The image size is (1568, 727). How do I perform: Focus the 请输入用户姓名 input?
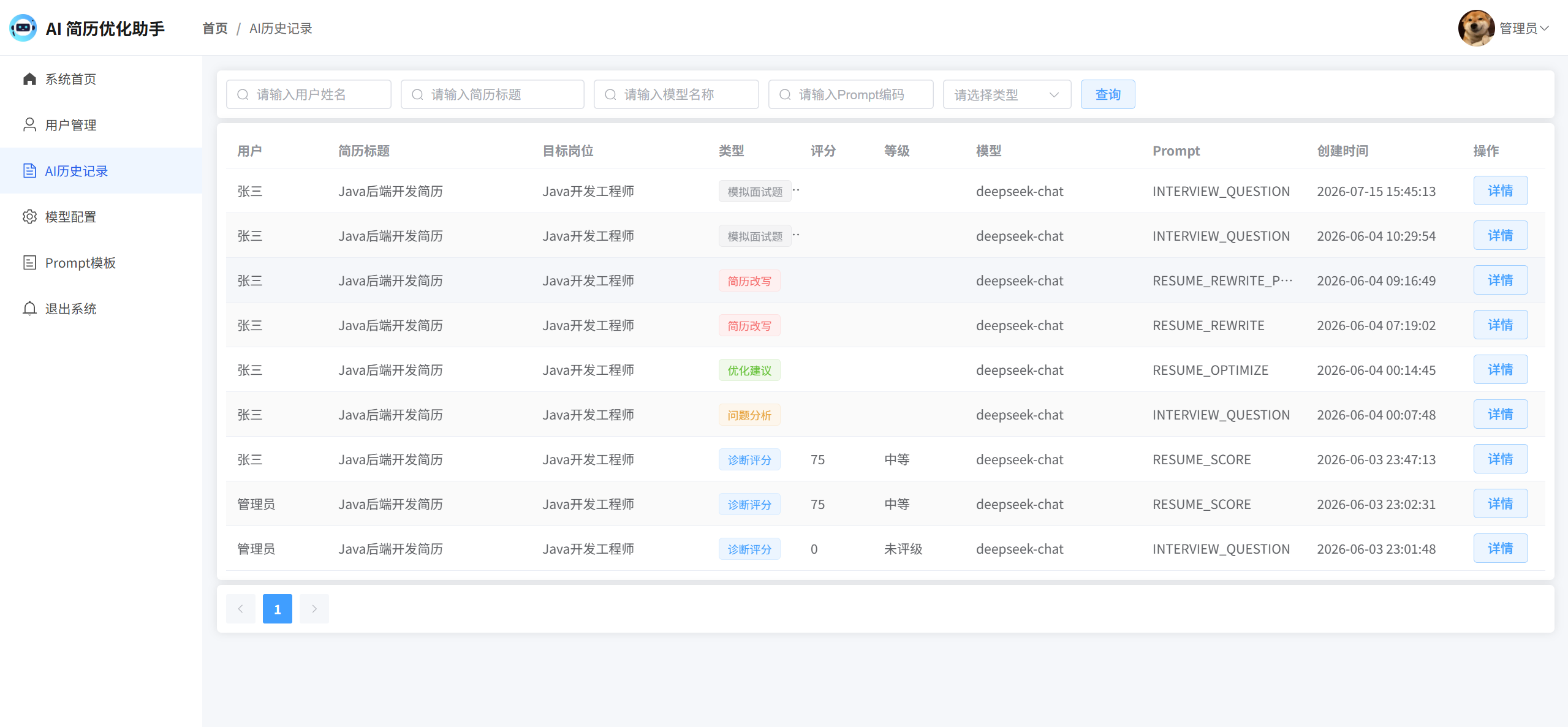308,94
